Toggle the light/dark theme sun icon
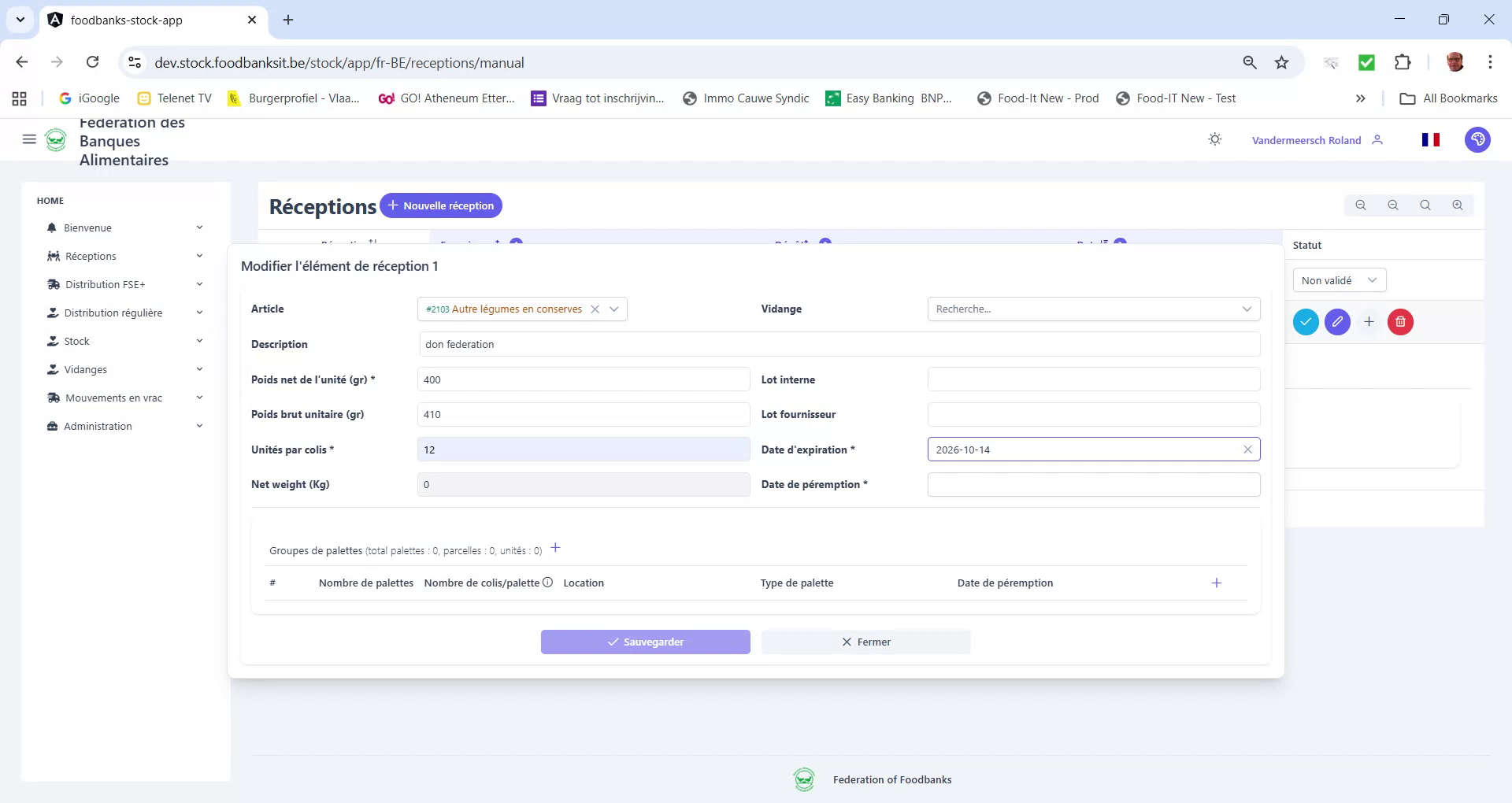 coord(1214,139)
